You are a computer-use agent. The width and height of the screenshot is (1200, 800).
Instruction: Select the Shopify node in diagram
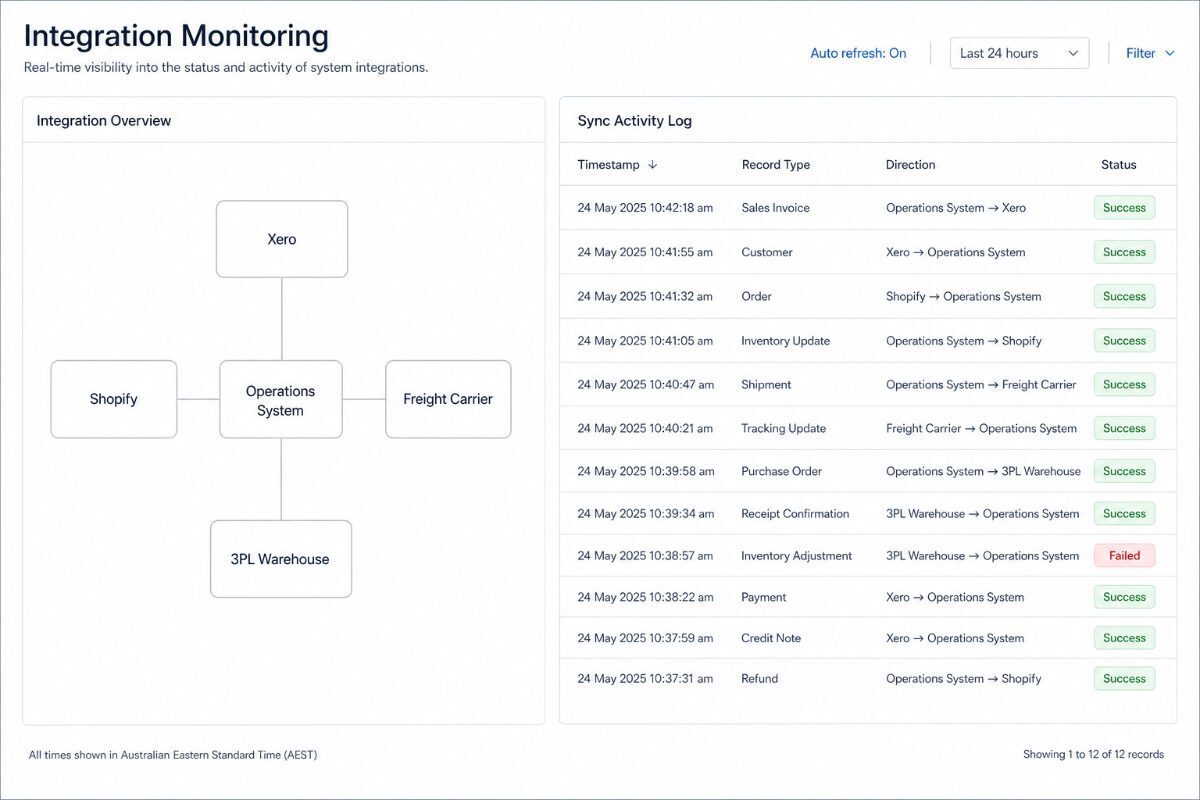coord(114,399)
